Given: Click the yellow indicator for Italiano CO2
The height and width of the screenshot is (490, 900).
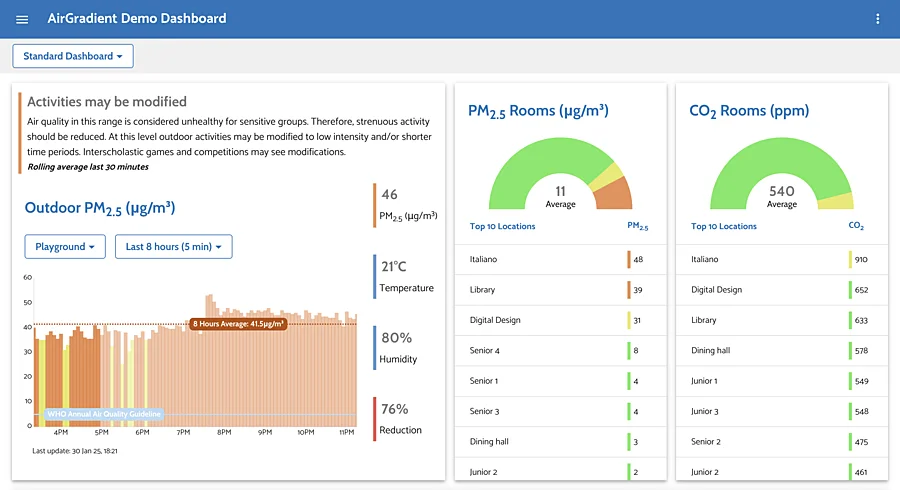Looking at the screenshot, I should click(849, 259).
